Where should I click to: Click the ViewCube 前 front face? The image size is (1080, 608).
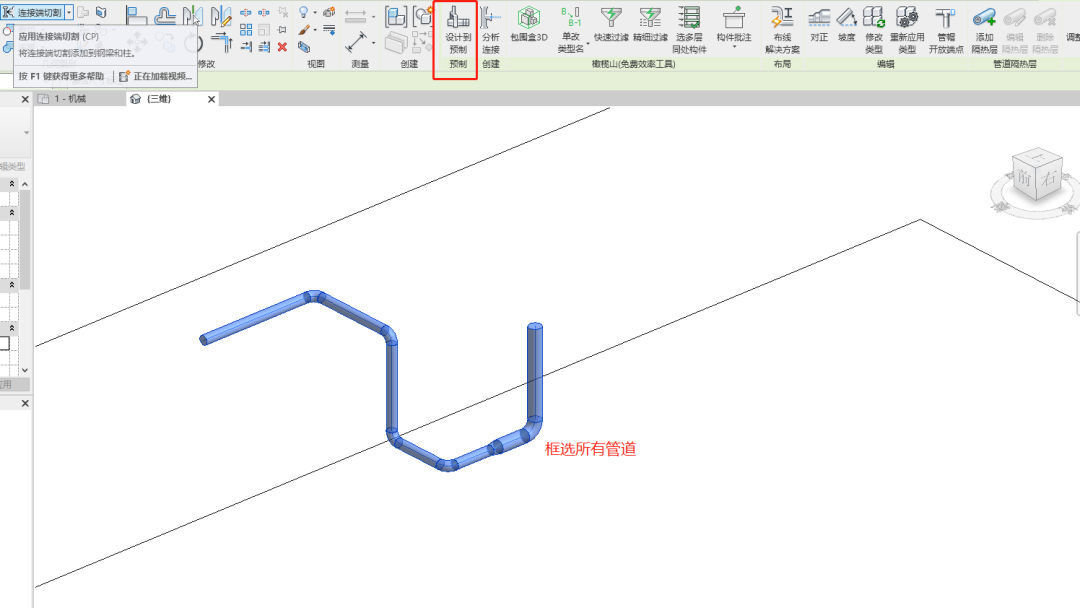click(x=1024, y=178)
